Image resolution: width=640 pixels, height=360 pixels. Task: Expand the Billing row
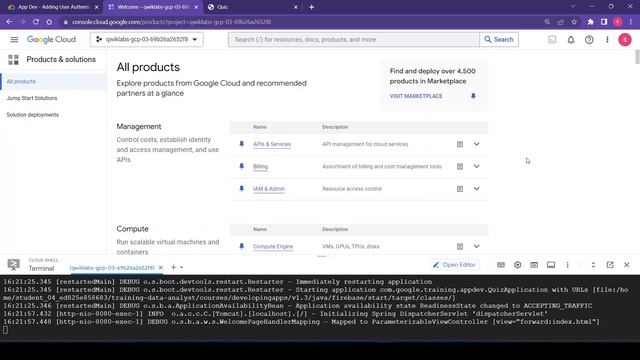click(476, 167)
